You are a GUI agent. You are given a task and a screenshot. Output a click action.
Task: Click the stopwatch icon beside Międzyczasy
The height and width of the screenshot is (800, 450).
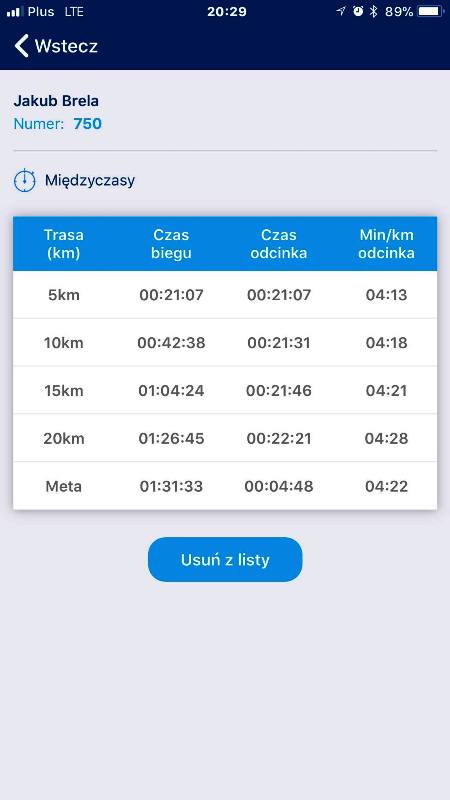pyautogui.click(x=24, y=181)
